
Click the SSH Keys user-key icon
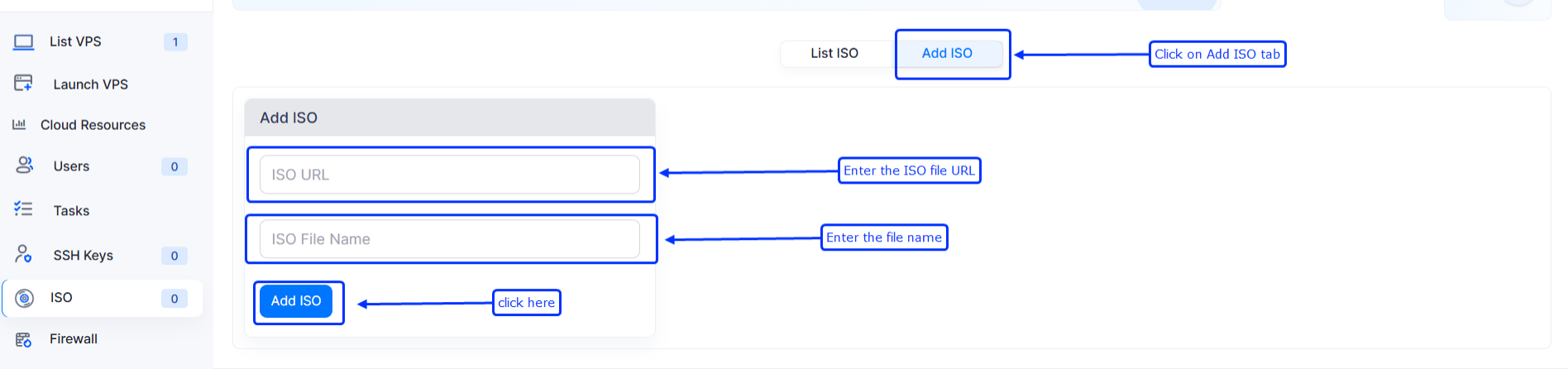(x=24, y=254)
